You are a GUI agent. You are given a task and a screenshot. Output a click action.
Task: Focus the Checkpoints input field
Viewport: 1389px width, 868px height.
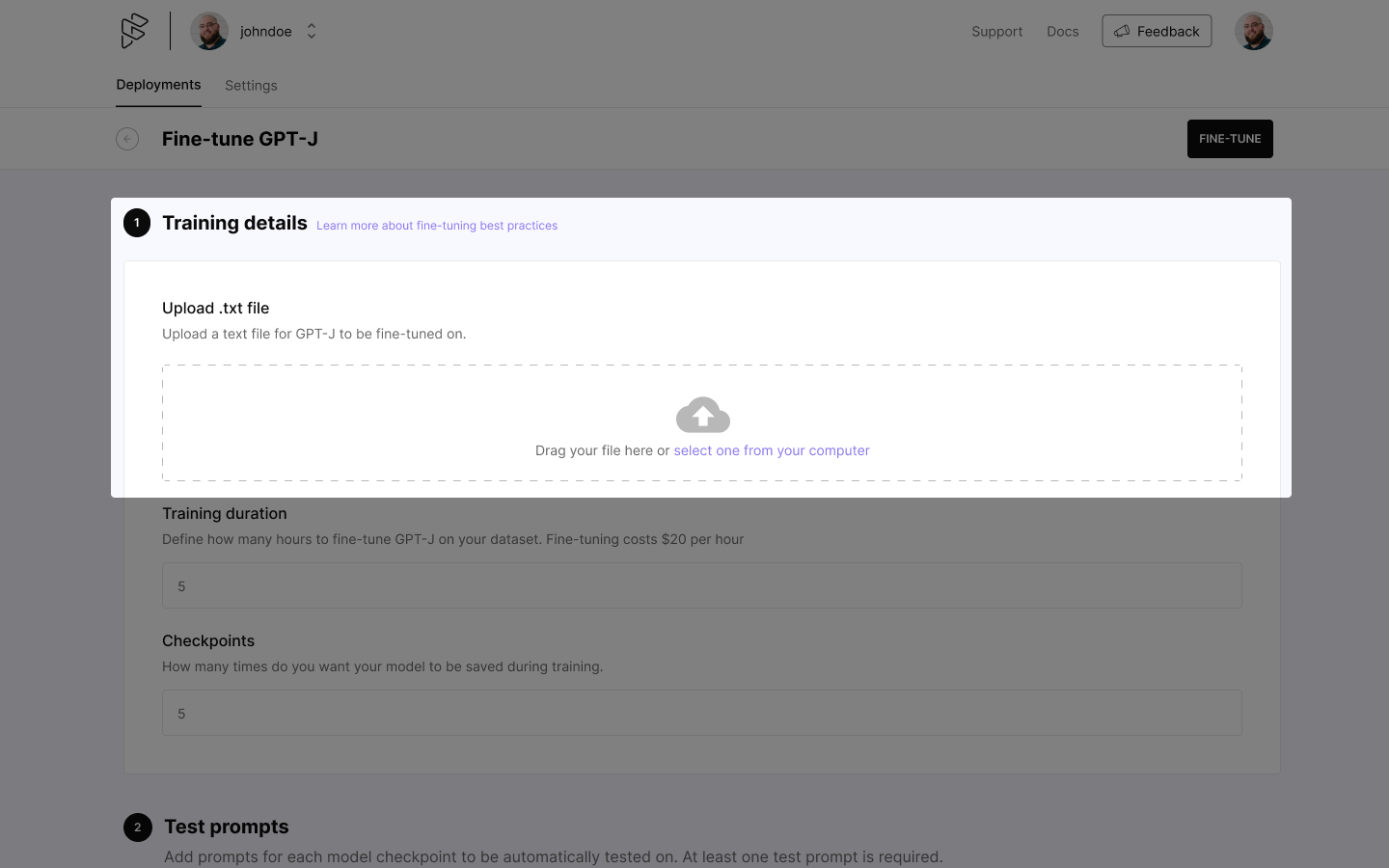coord(701,713)
